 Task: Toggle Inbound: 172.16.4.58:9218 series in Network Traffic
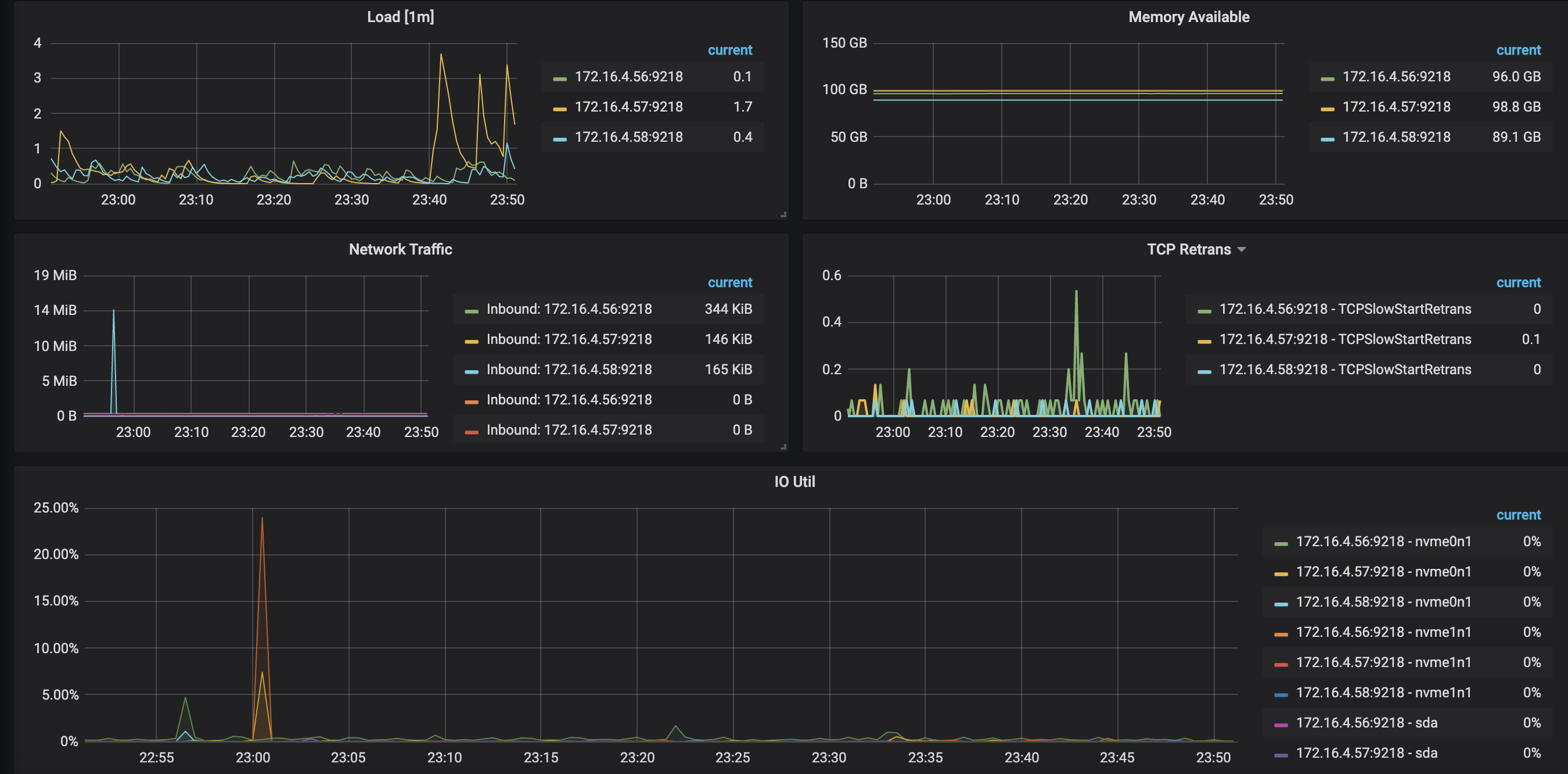click(x=569, y=370)
